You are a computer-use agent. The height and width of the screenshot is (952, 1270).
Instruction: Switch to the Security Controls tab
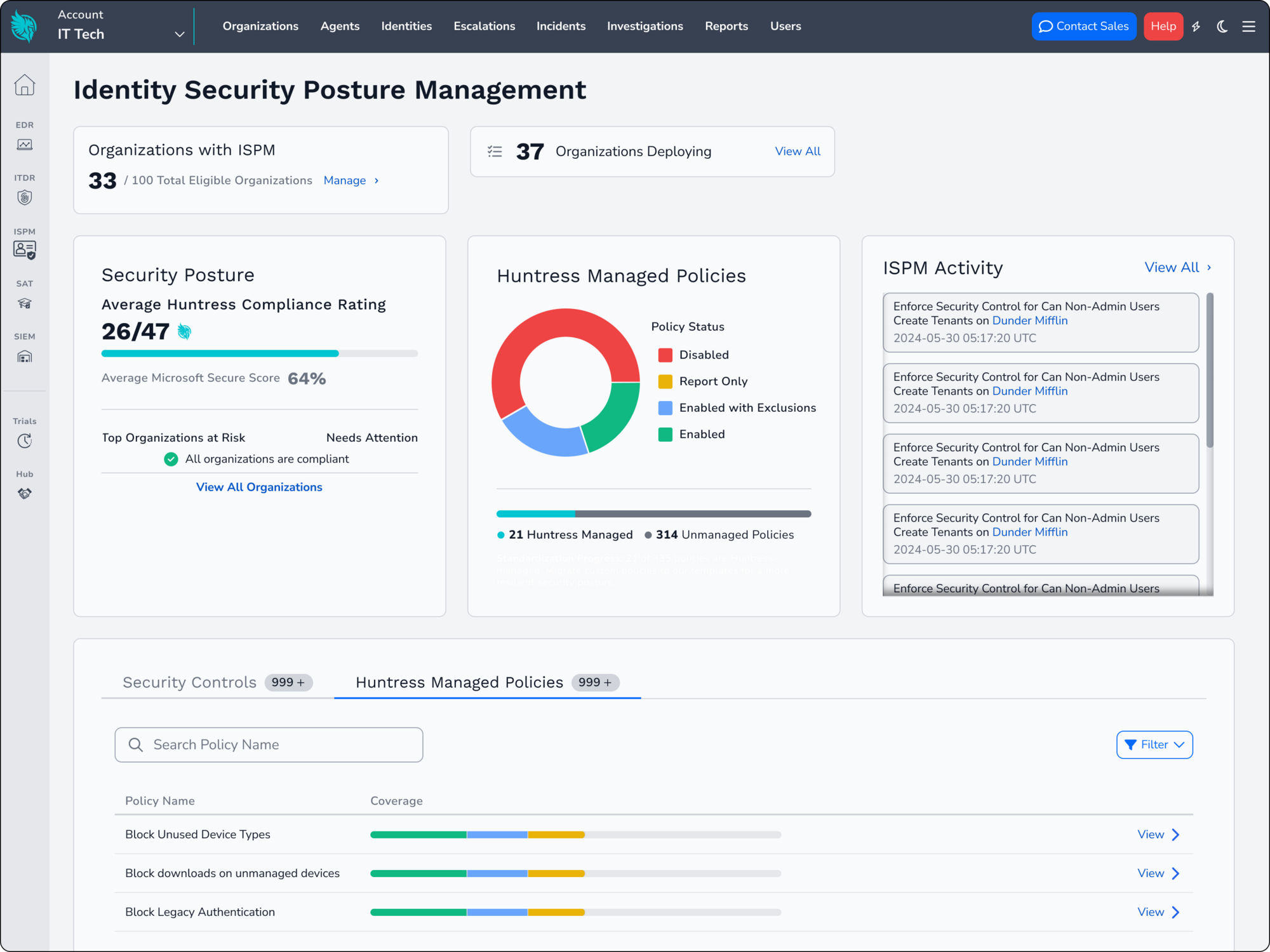coord(217,682)
